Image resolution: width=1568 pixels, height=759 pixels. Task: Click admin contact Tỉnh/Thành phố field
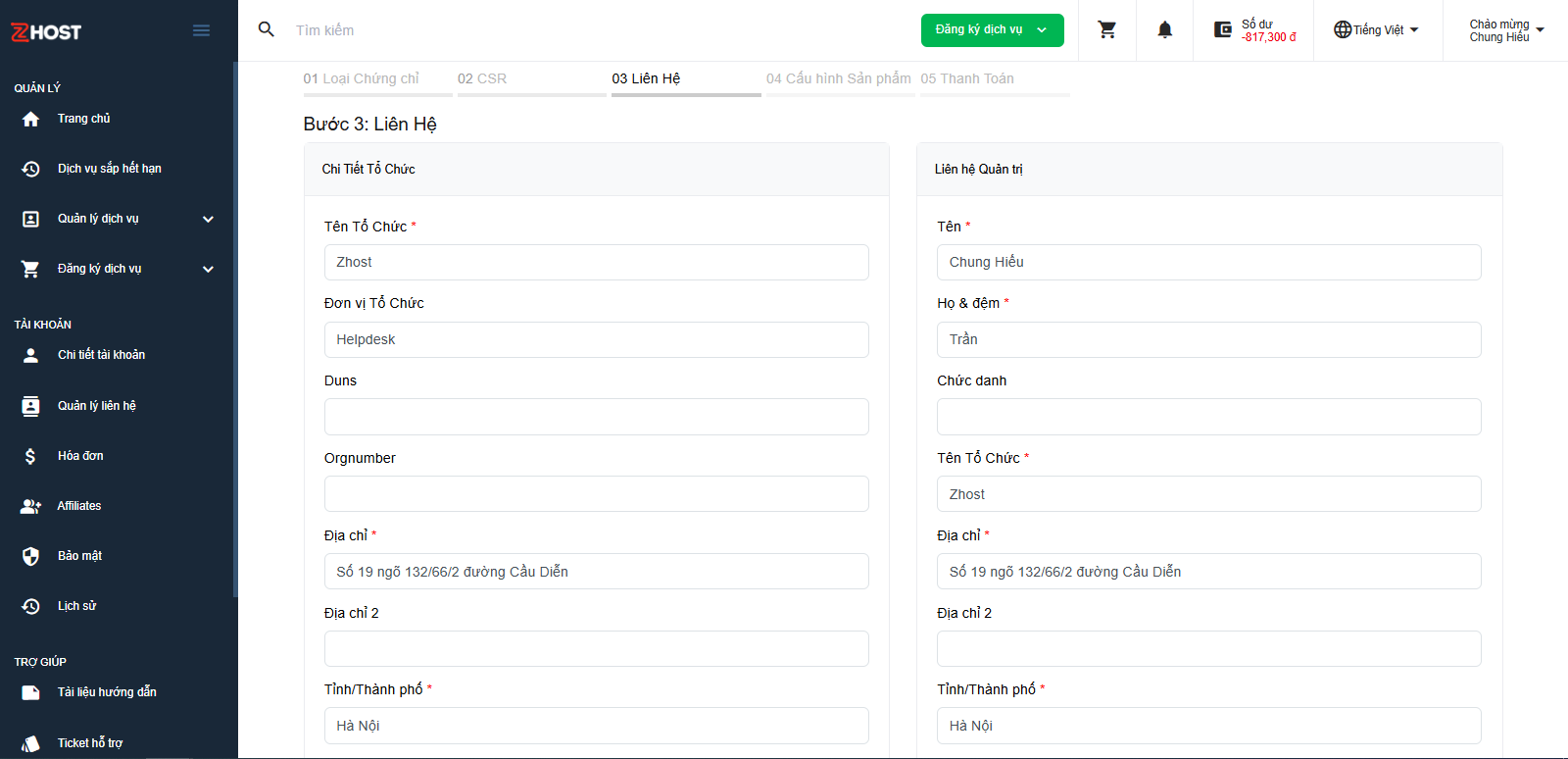(x=1209, y=726)
